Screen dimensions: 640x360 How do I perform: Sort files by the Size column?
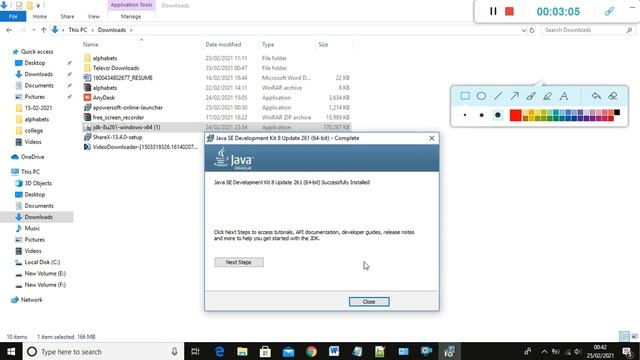point(323,44)
